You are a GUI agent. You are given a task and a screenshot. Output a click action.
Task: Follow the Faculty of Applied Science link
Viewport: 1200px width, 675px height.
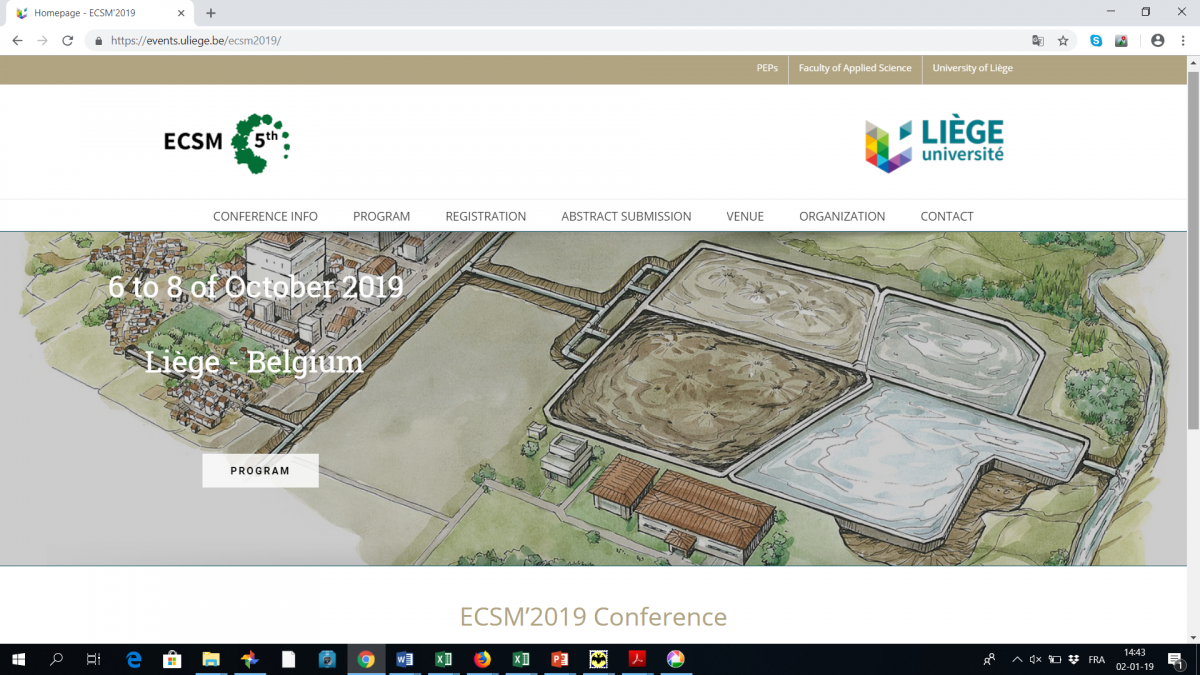coord(855,68)
